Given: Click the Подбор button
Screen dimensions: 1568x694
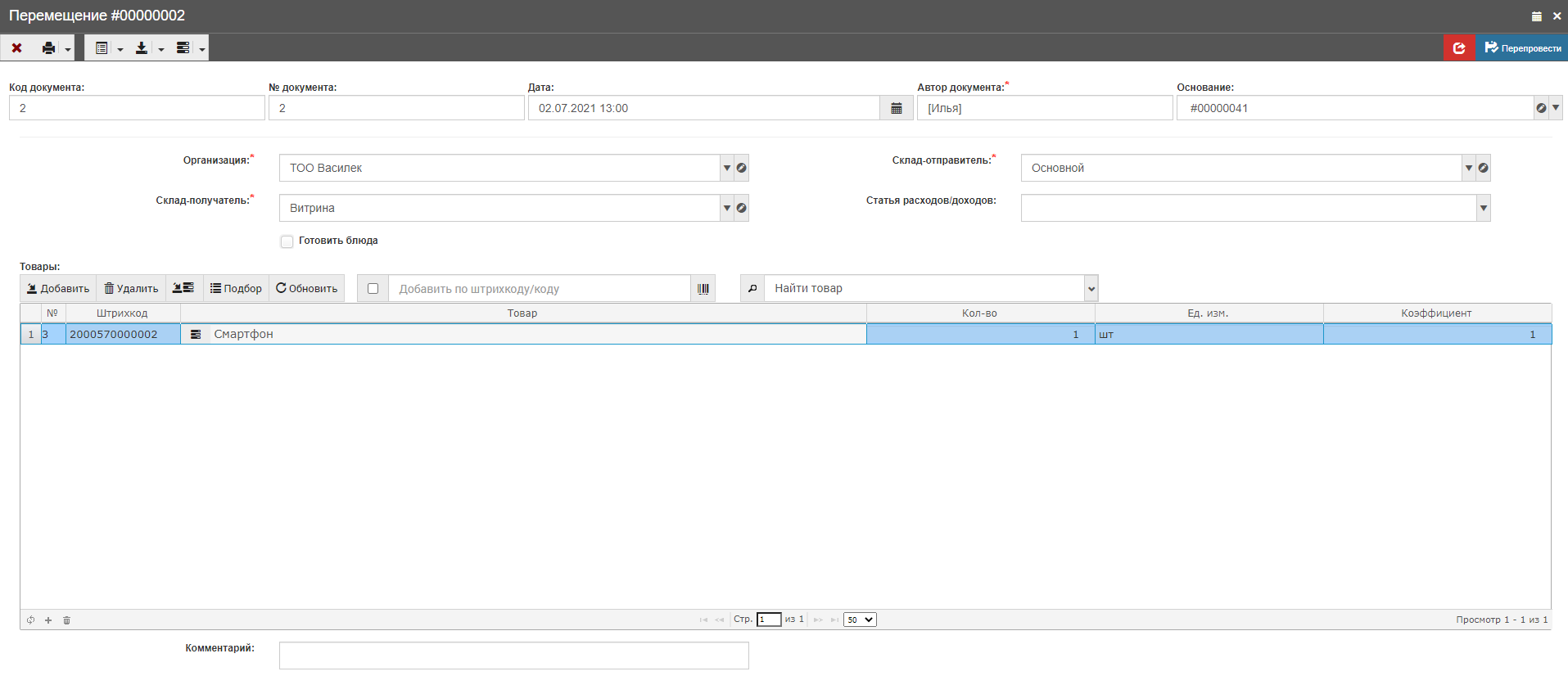Looking at the screenshot, I should click(x=236, y=289).
